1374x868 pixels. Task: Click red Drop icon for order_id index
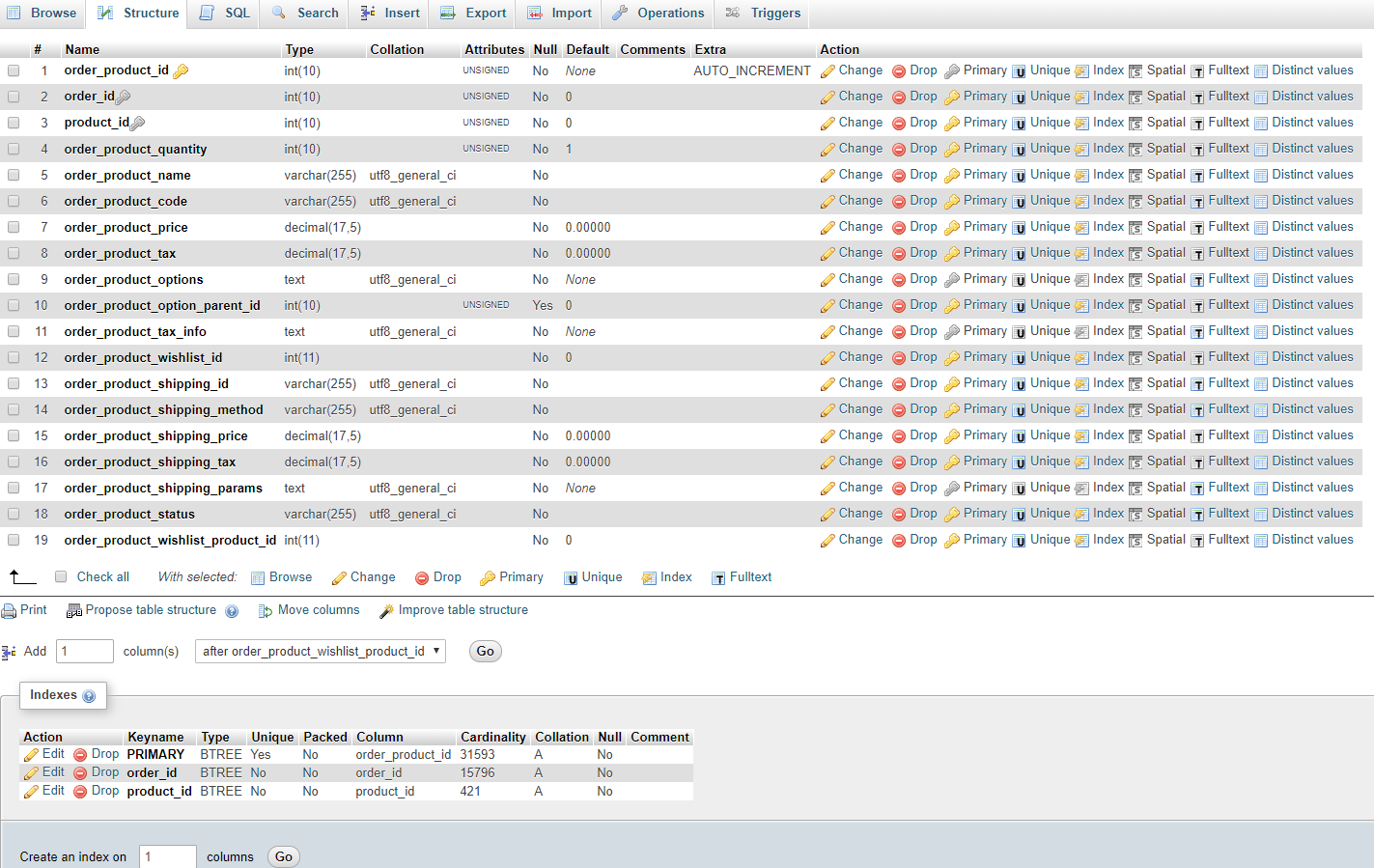click(x=80, y=773)
